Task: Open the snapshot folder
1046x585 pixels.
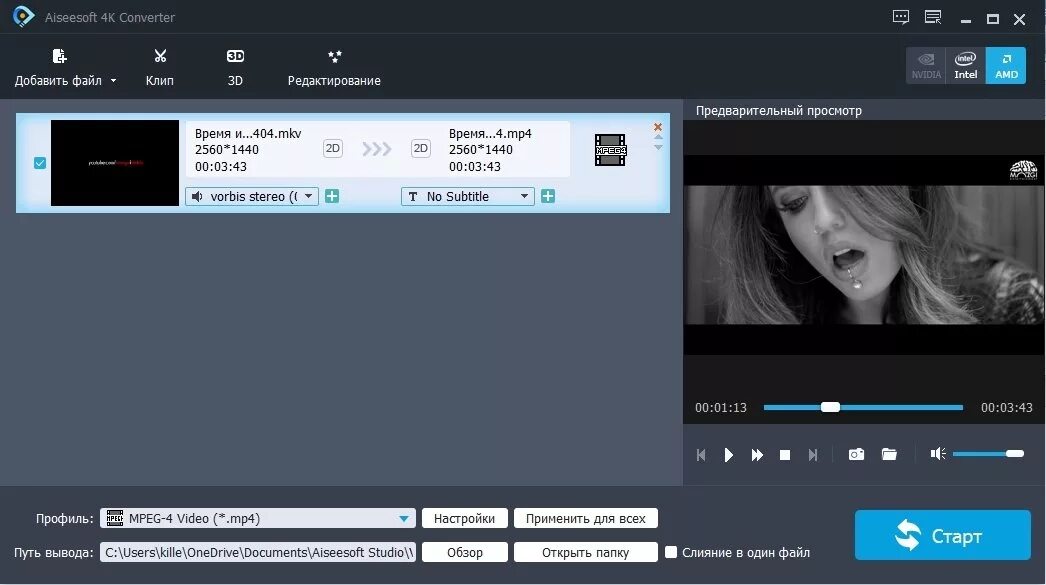Action: point(889,454)
